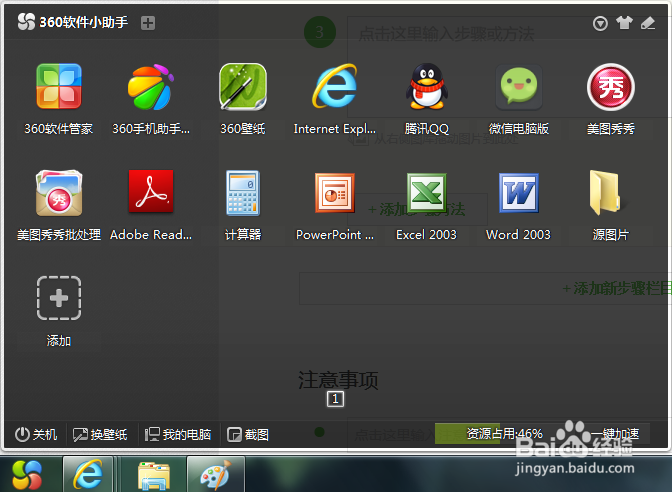This screenshot has width=672, height=492.
Task: Click the plus button beside 360软件小助手 title
Action: [148, 23]
